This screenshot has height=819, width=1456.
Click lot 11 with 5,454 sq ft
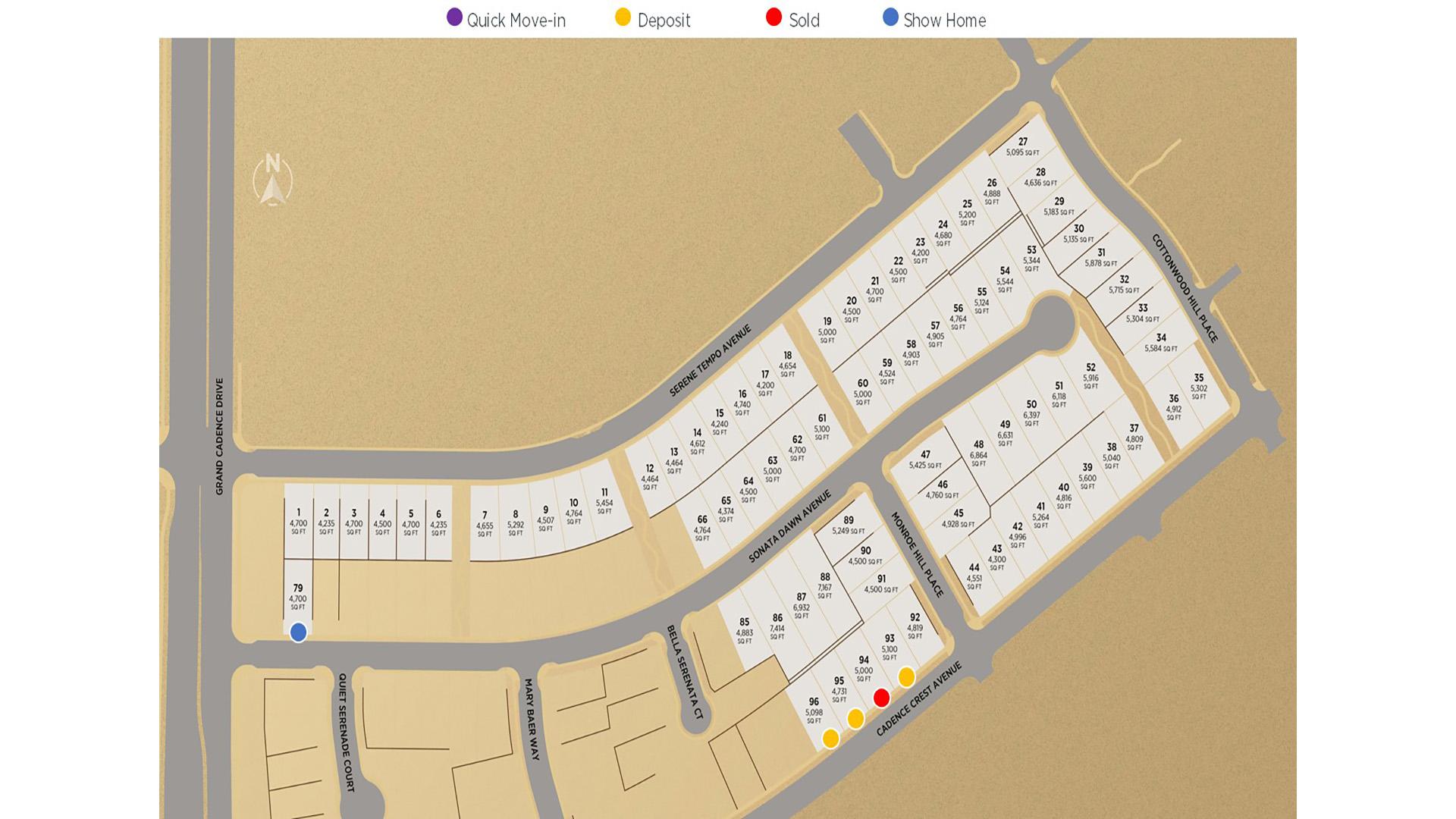coord(604,501)
